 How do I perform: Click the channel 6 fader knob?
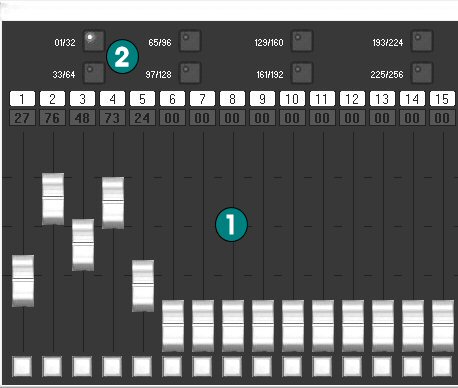173,326
